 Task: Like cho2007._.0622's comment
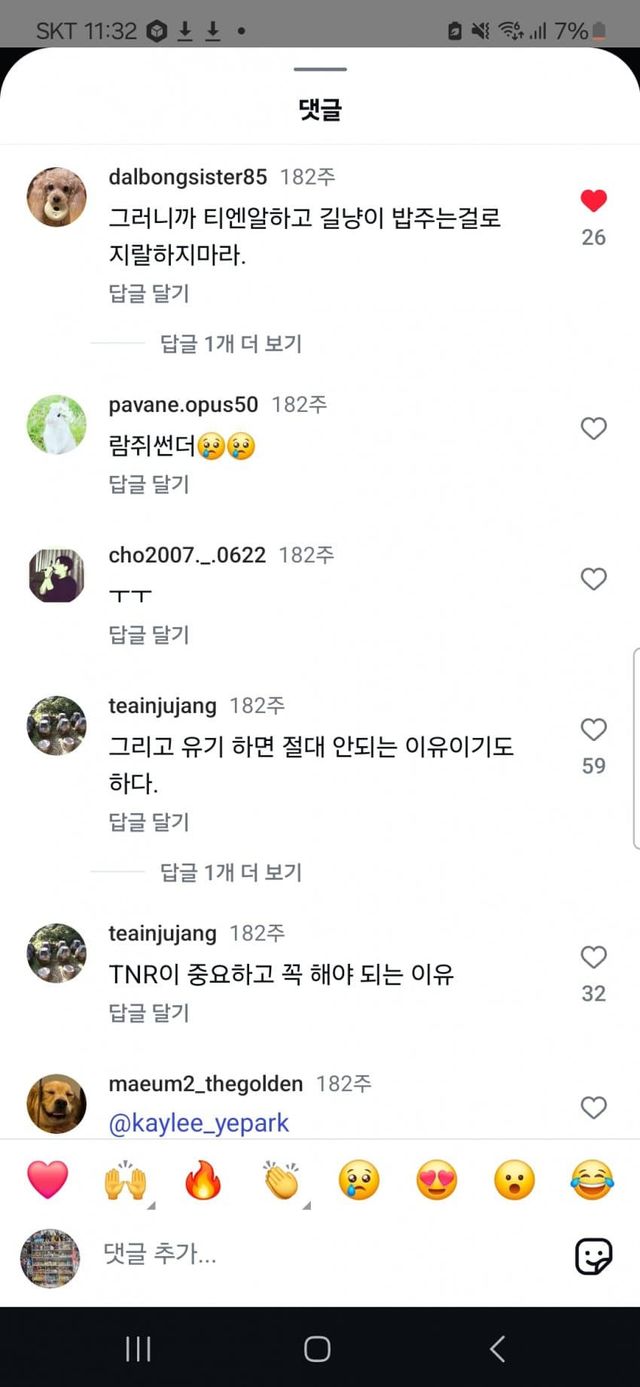594,579
